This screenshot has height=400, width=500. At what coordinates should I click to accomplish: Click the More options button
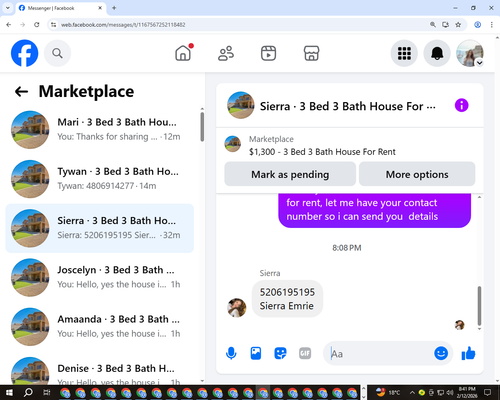point(417,174)
